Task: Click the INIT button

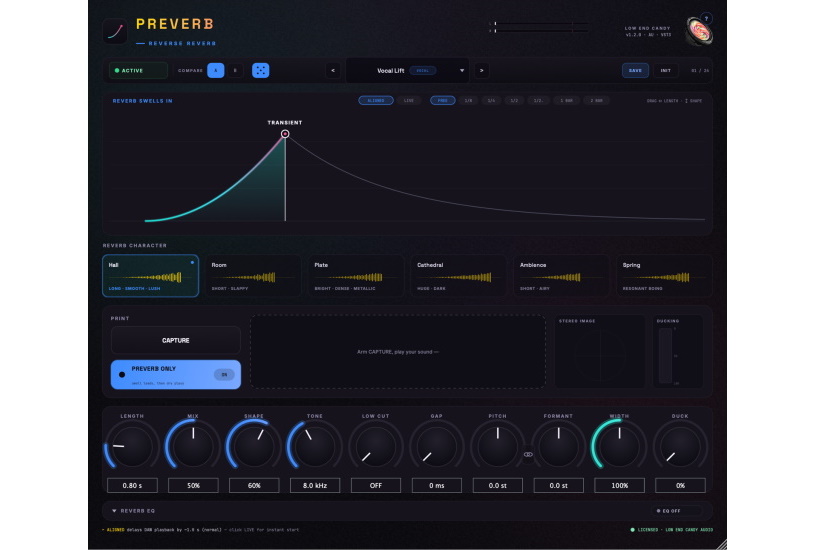Action: coord(666,70)
